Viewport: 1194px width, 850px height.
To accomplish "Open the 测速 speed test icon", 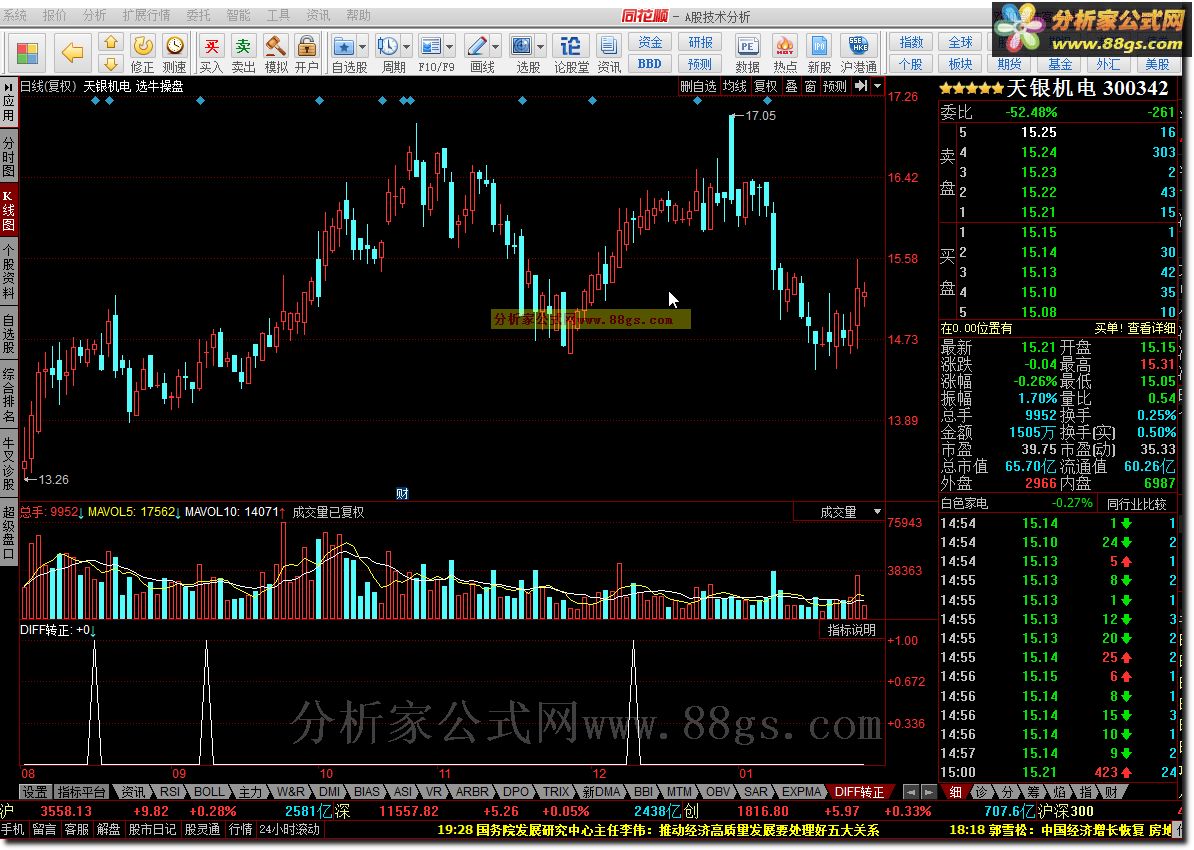I will click(174, 53).
